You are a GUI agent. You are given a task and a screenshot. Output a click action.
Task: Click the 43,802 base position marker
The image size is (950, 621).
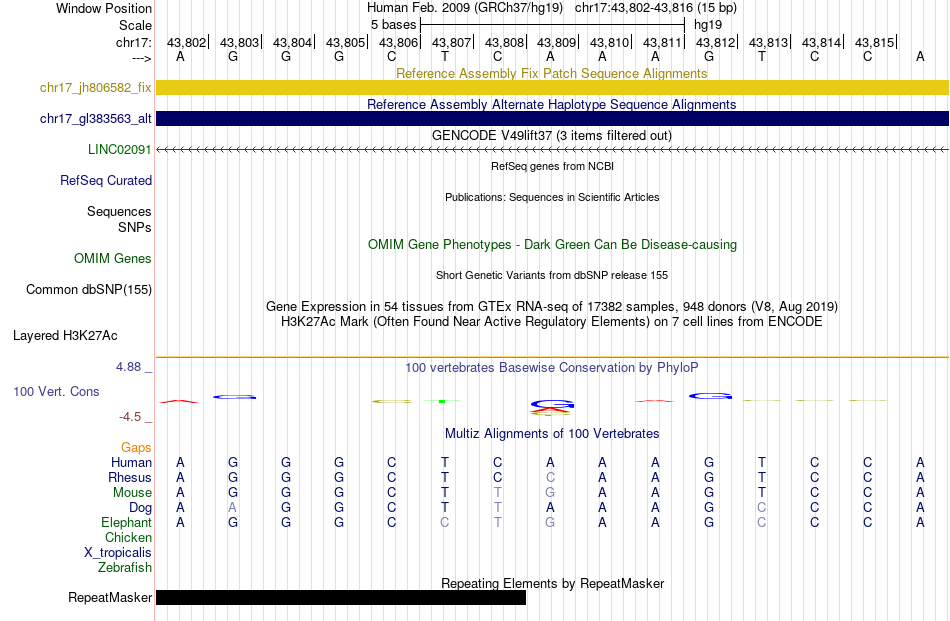point(187,42)
